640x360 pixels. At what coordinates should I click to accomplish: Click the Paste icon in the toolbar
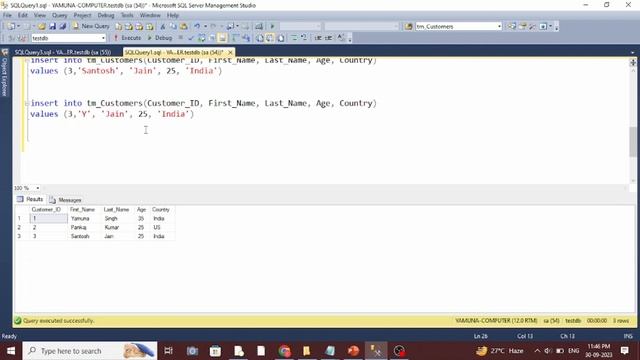click(184, 26)
